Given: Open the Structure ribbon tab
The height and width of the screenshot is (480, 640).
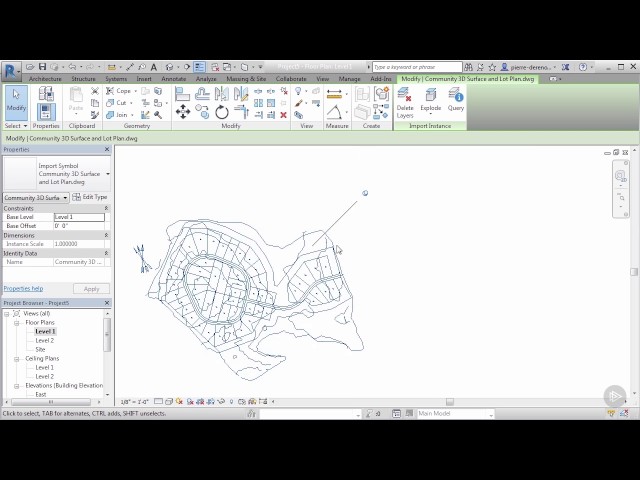Looking at the screenshot, I should tap(83, 79).
